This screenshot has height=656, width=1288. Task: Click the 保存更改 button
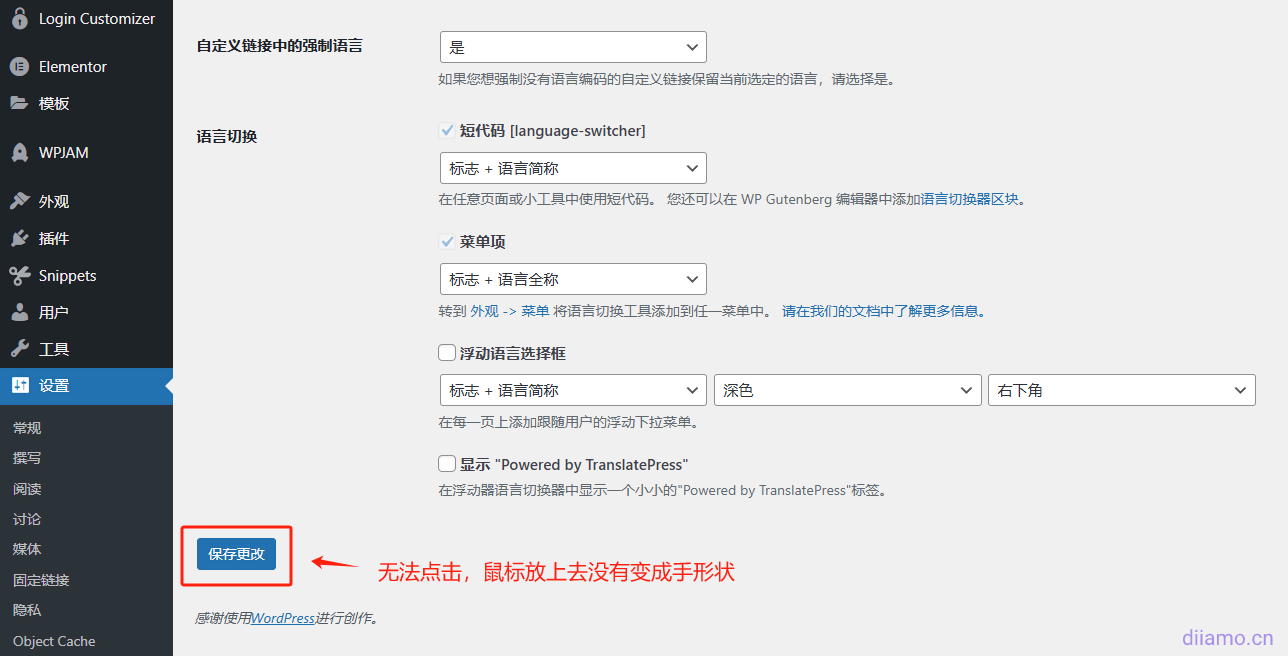236,554
